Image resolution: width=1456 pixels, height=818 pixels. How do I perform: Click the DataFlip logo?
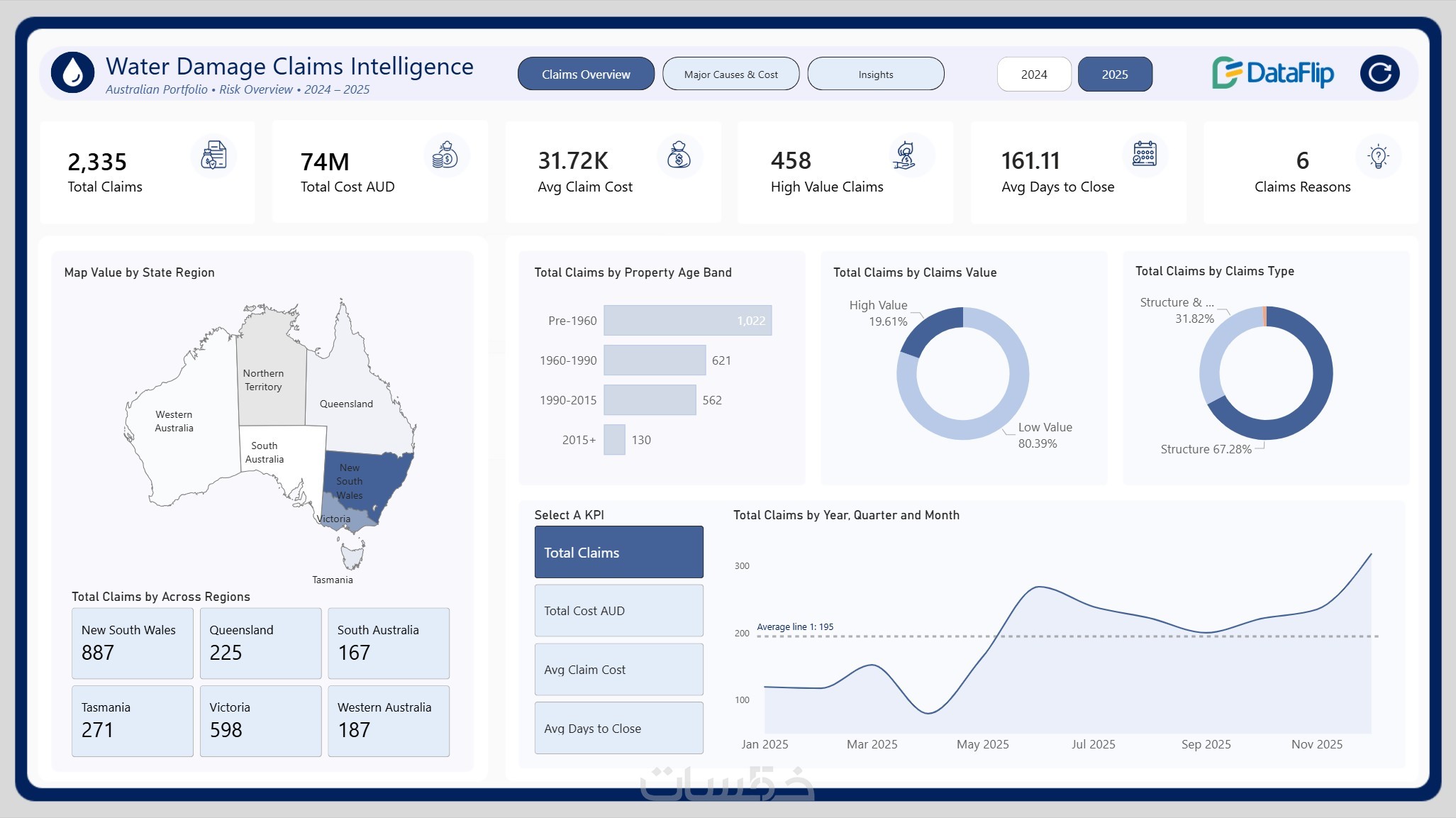click(1273, 73)
